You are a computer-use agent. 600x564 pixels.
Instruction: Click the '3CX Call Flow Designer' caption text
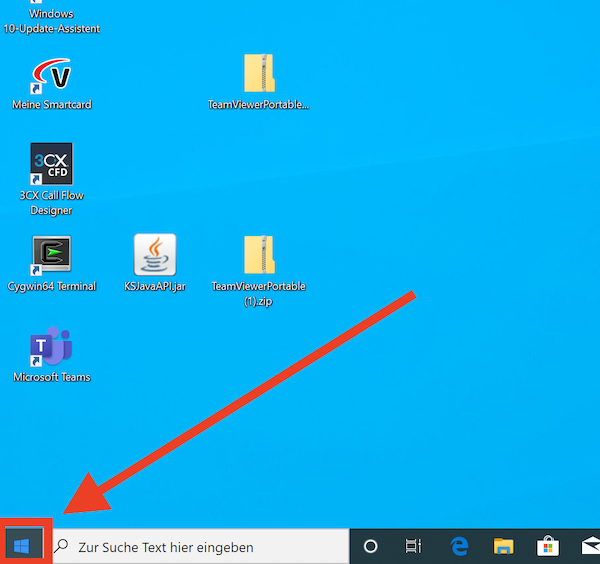click(52, 203)
